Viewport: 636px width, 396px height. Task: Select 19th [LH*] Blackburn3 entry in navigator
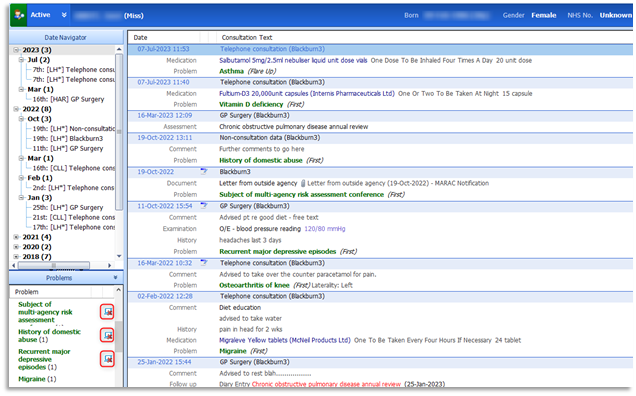click(x=68, y=138)
